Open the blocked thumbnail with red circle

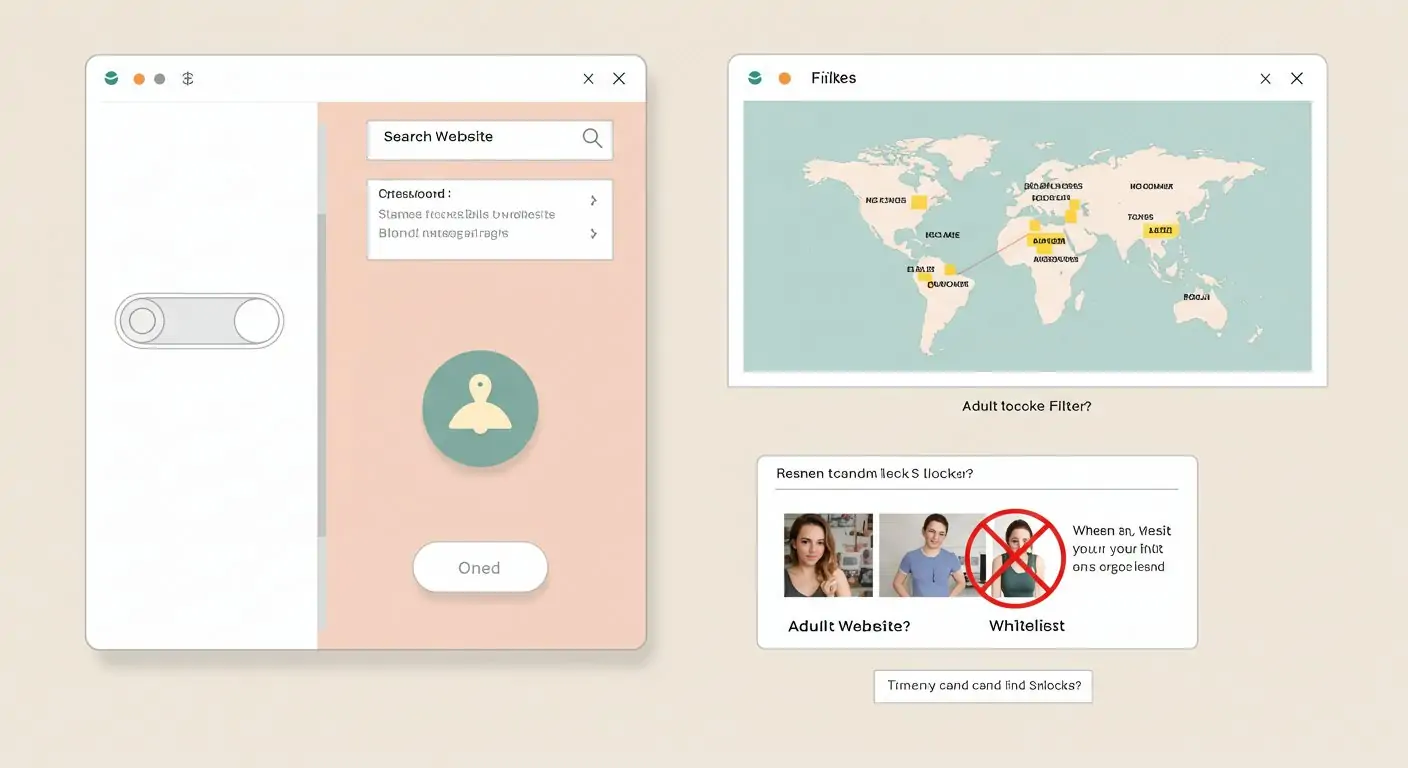pos(1014,557)
